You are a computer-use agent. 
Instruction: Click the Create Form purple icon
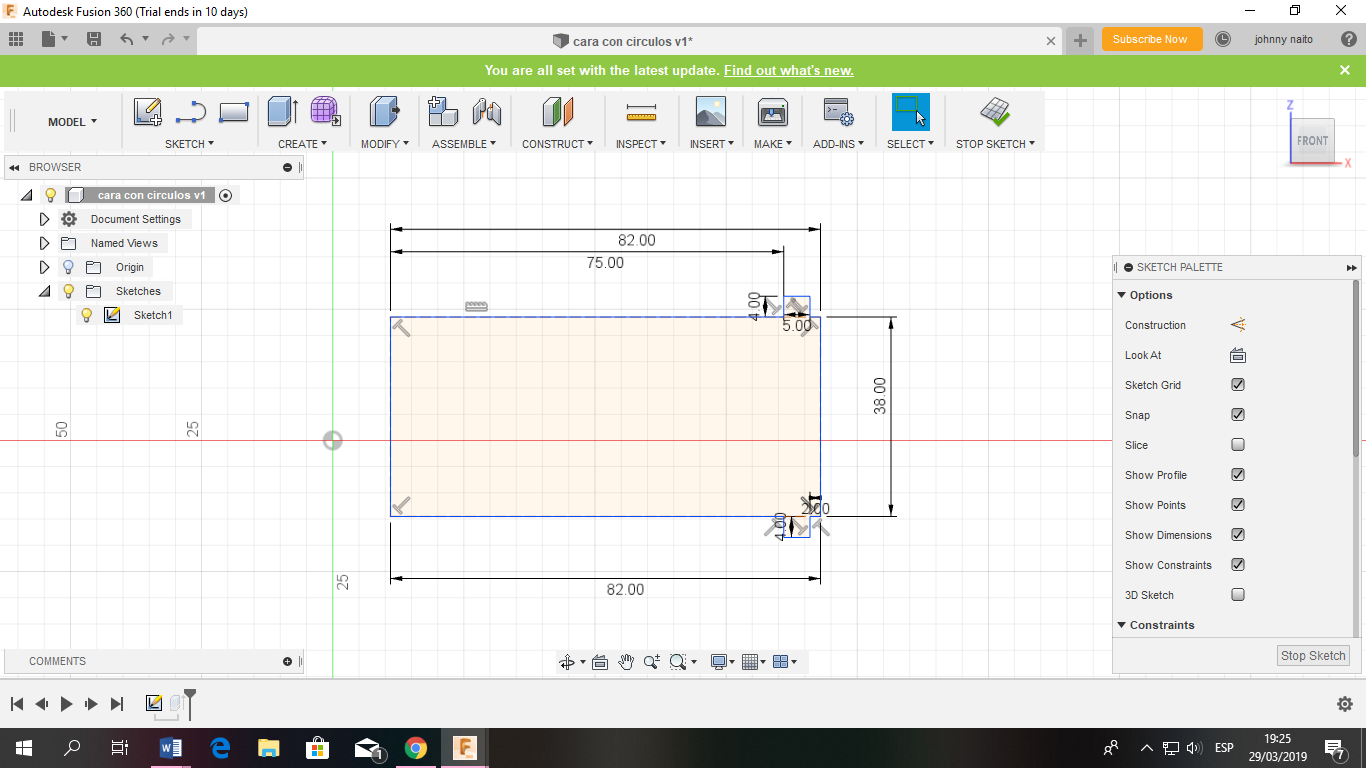(x=325, y=112)
